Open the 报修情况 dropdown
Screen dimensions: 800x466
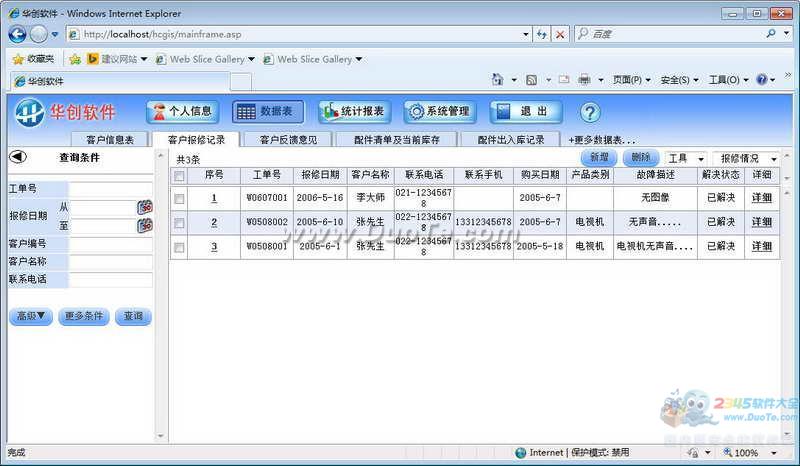pyautogui.click(x=746, y=159)
